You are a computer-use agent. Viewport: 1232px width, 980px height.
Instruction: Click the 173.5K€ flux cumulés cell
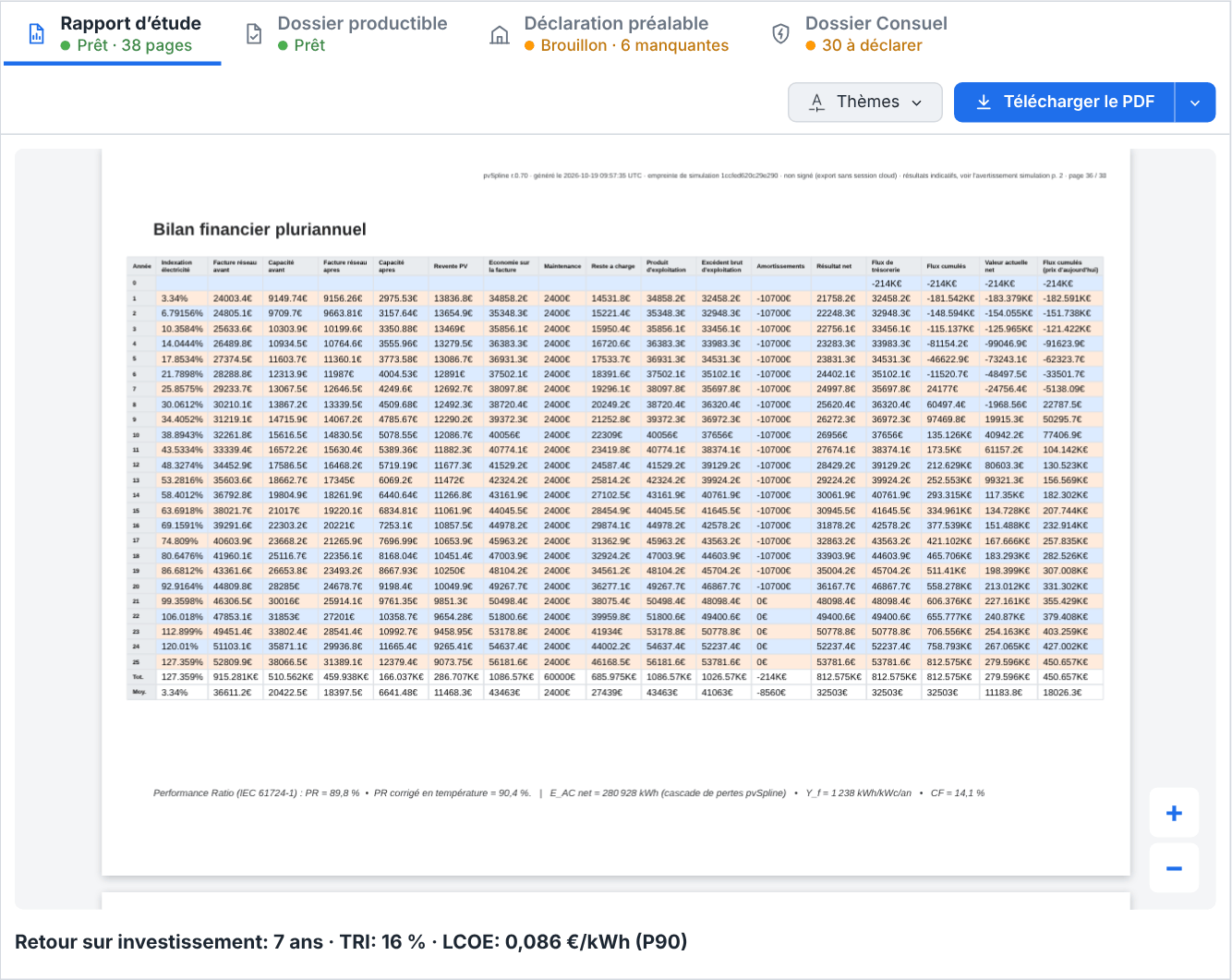pos(951,450)
